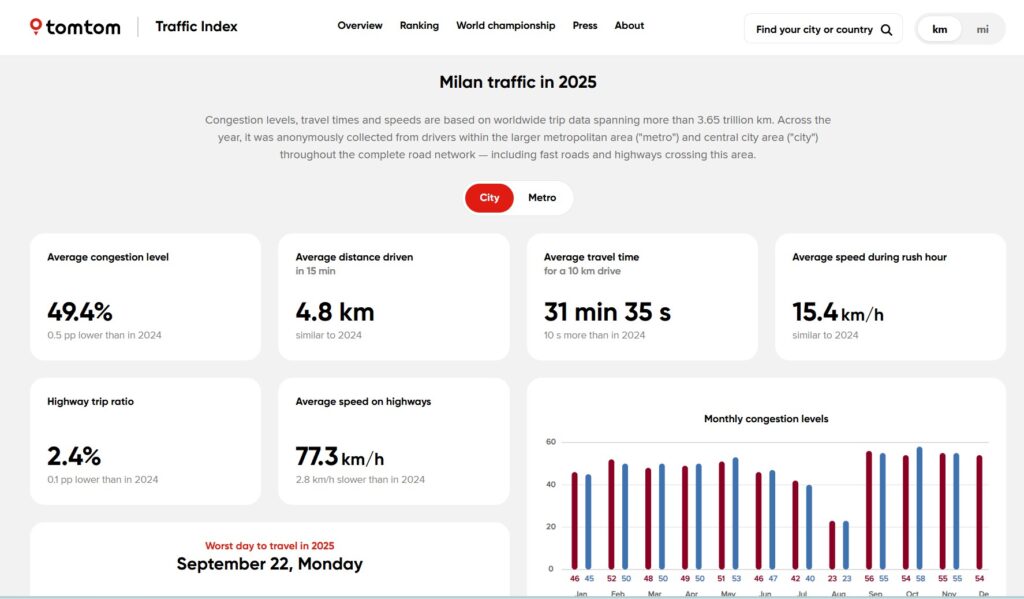
Task: Click the blue May bar labeled 53
Action: click(x=735, y=513)
